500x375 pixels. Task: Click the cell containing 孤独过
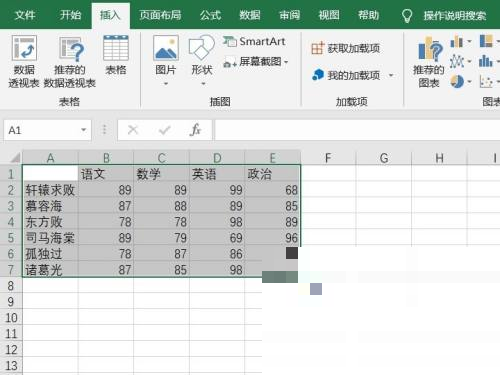(x=50, y=254)
